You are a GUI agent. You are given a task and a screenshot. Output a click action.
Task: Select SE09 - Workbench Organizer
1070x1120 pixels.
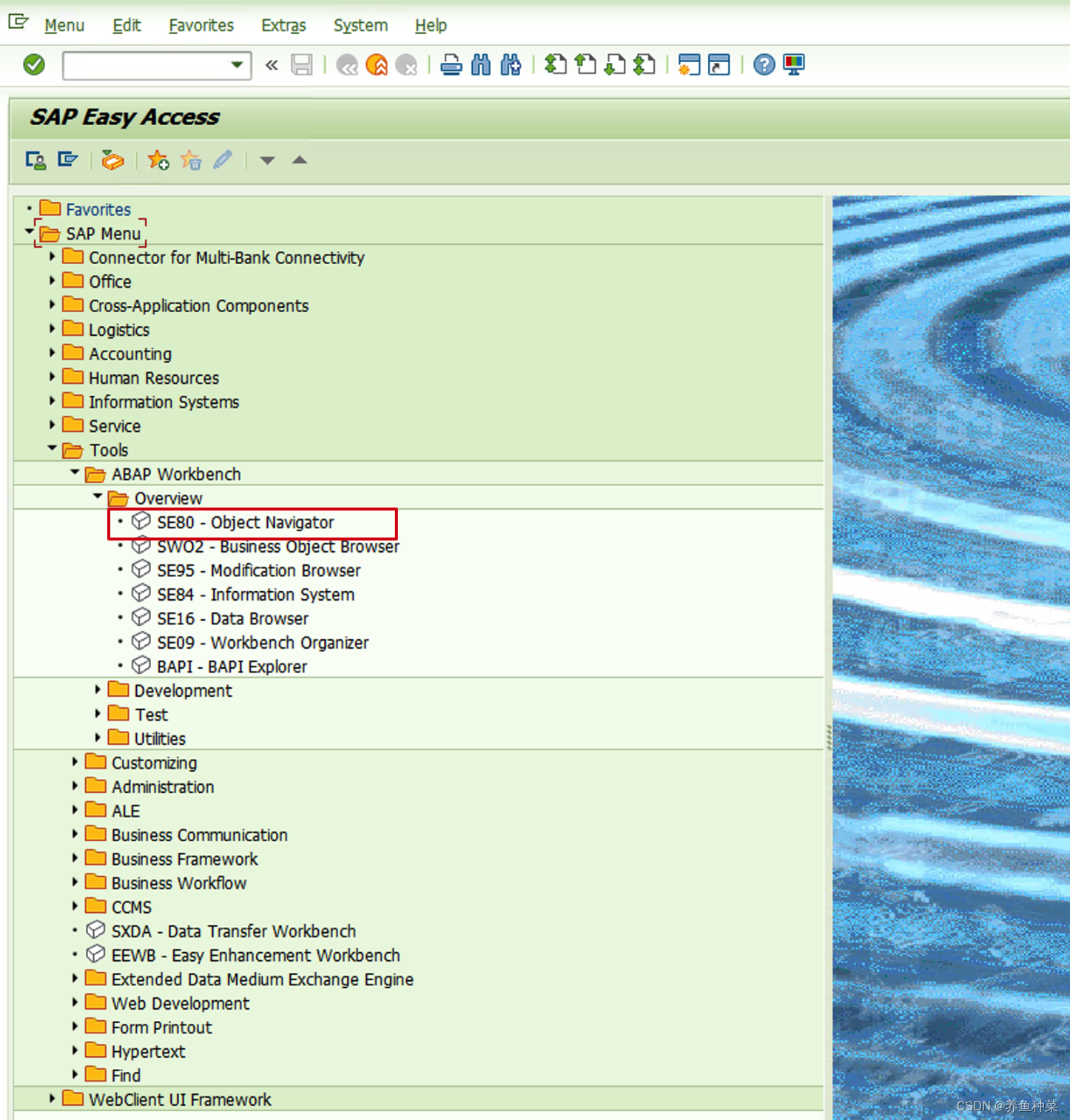pos(263,643)
